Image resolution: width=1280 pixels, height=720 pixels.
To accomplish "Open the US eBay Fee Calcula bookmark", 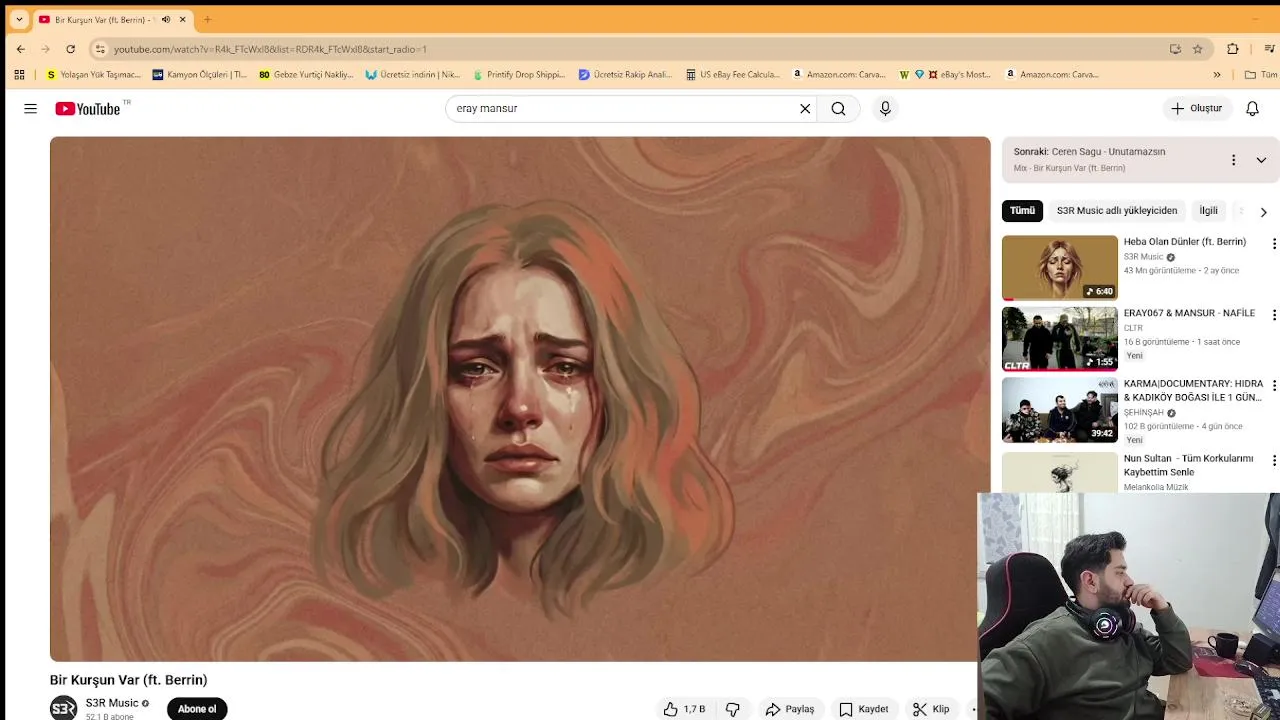I will 732,74.
